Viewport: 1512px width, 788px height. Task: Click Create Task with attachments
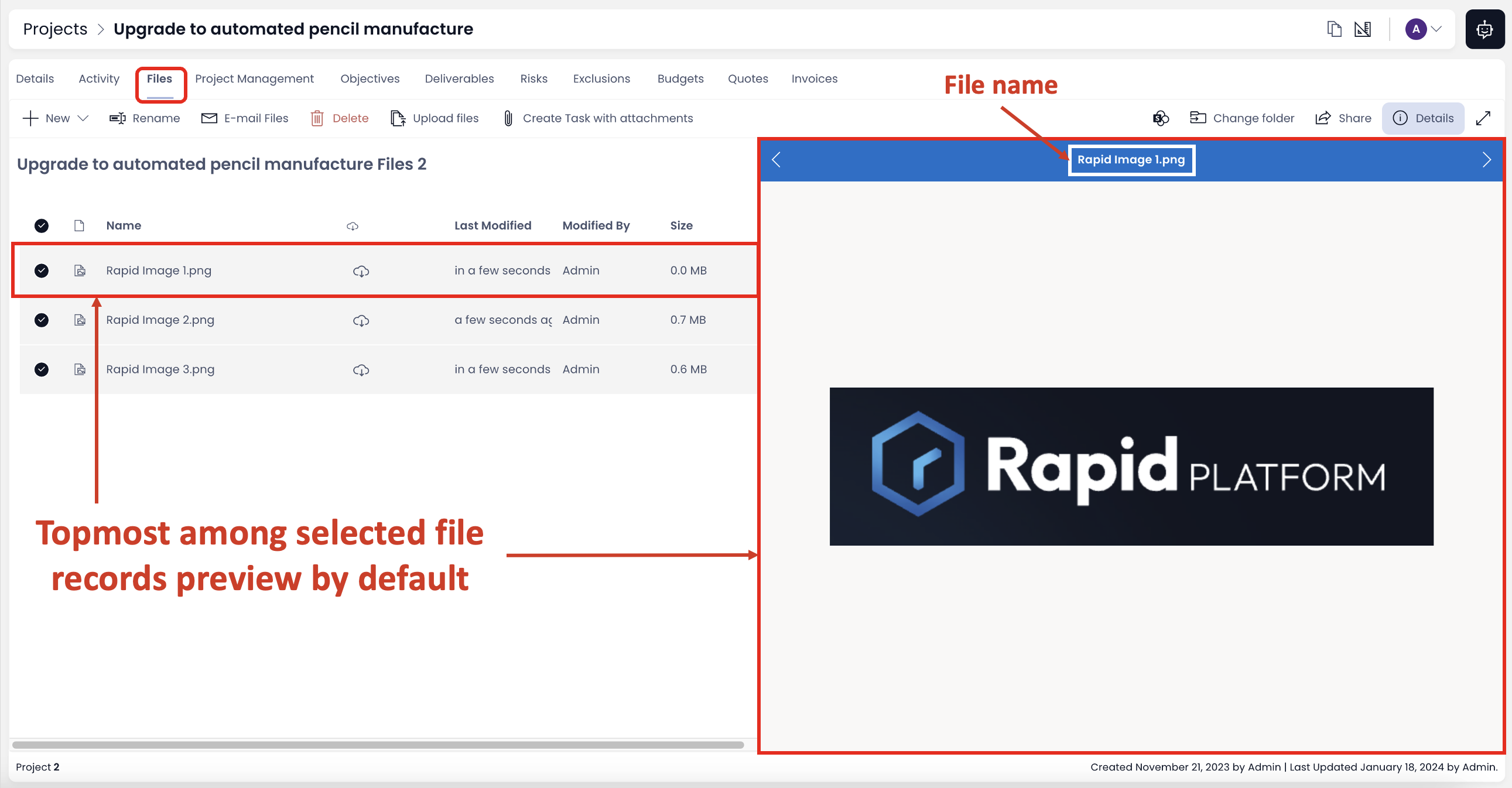[x=598, y=118]
